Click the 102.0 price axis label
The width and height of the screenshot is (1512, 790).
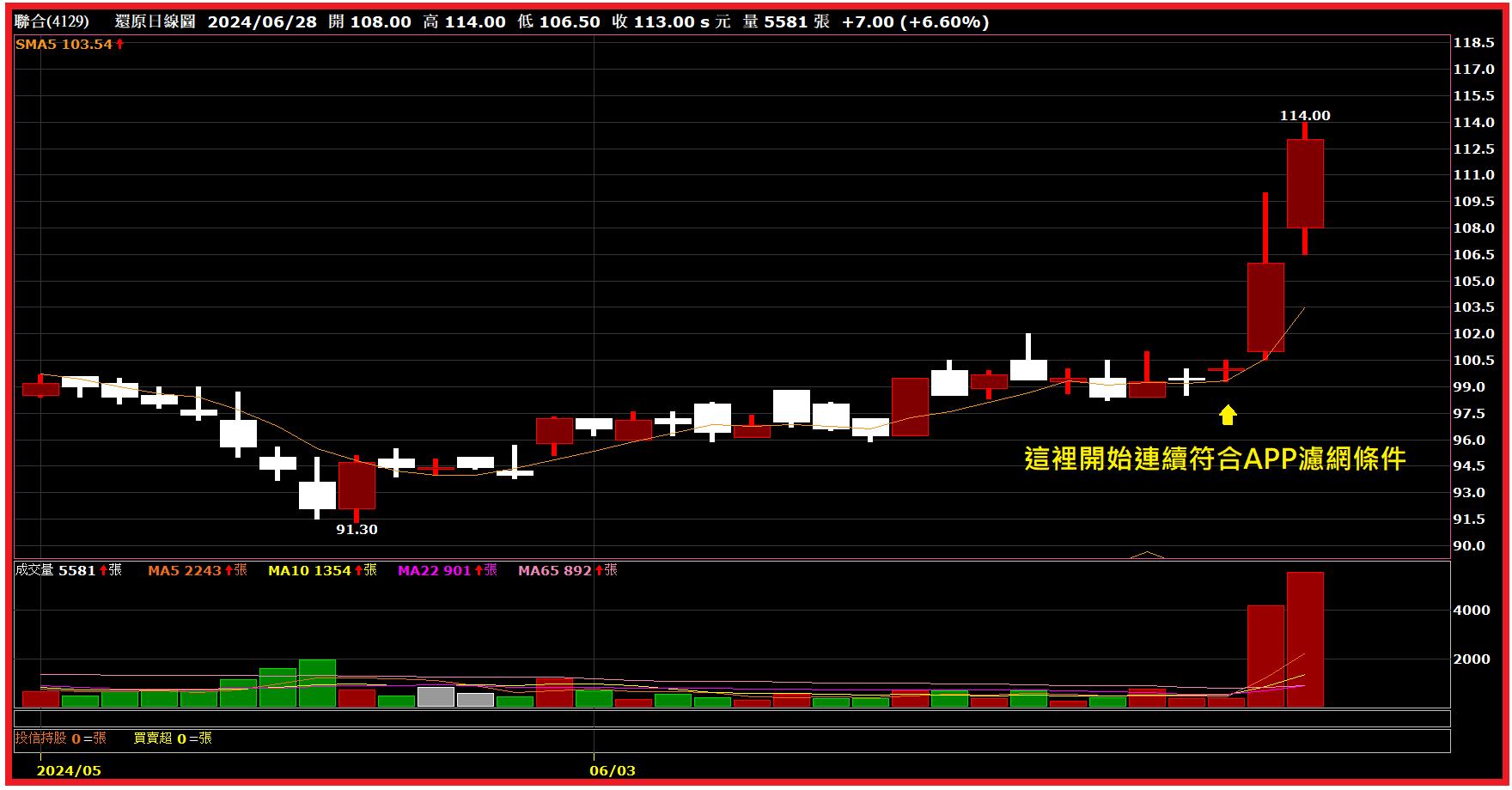click(x=1473, y=333)
